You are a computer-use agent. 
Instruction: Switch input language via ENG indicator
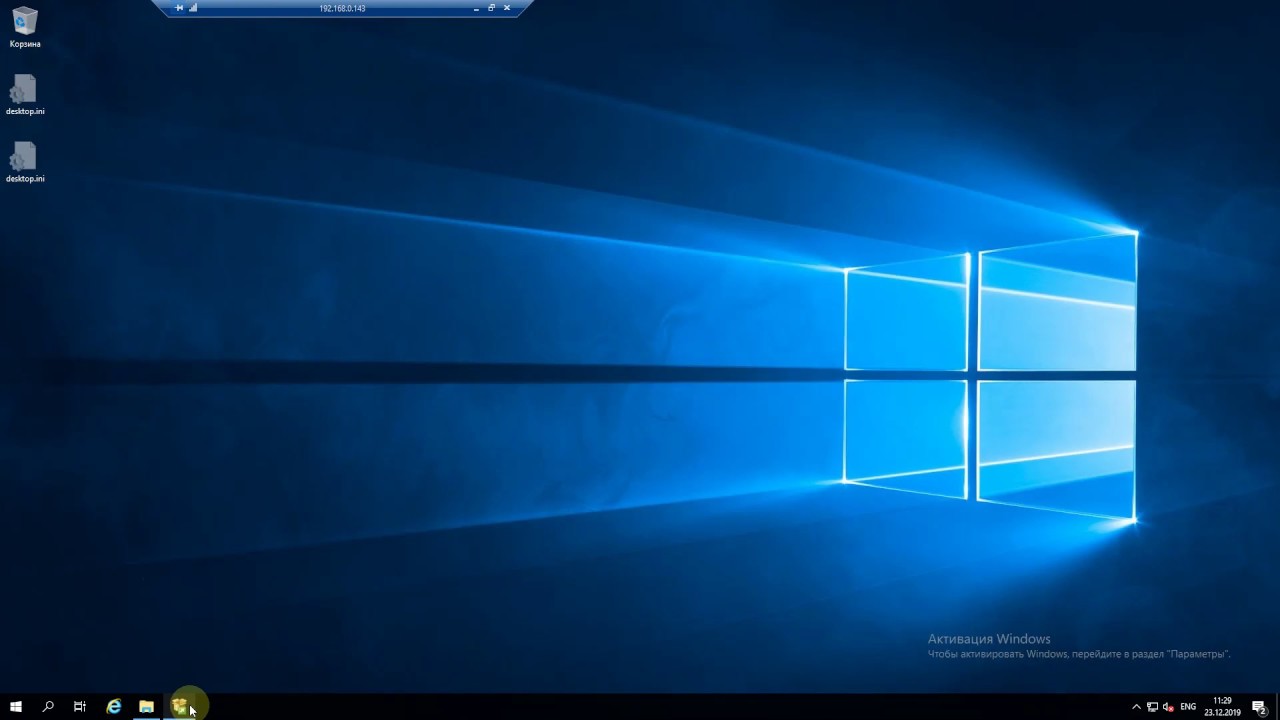point(1188,707)
